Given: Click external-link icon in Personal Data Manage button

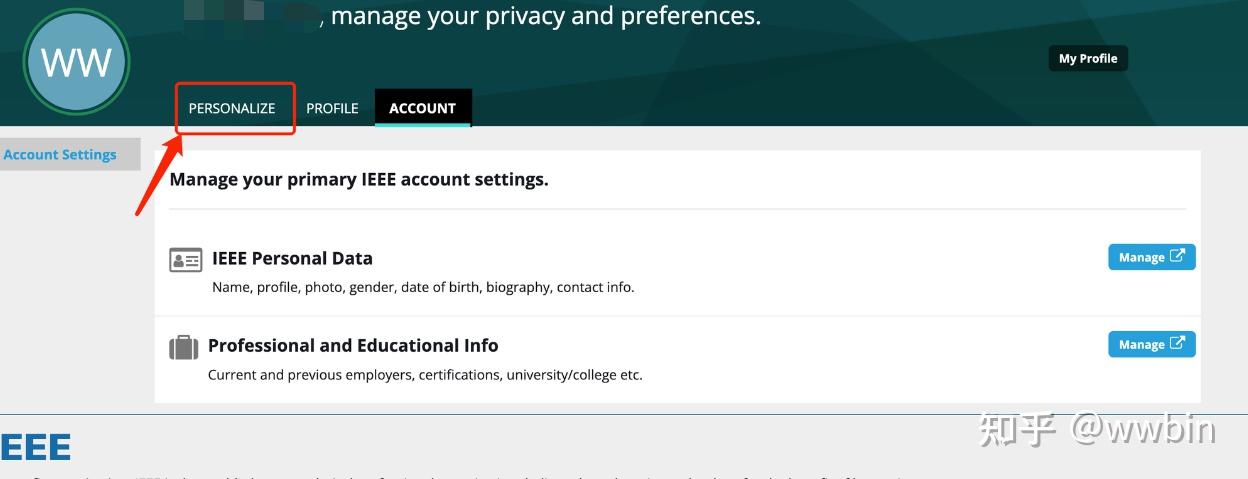Looking at the screenshot, I should pyautogui.click(x=1178, y=256).
